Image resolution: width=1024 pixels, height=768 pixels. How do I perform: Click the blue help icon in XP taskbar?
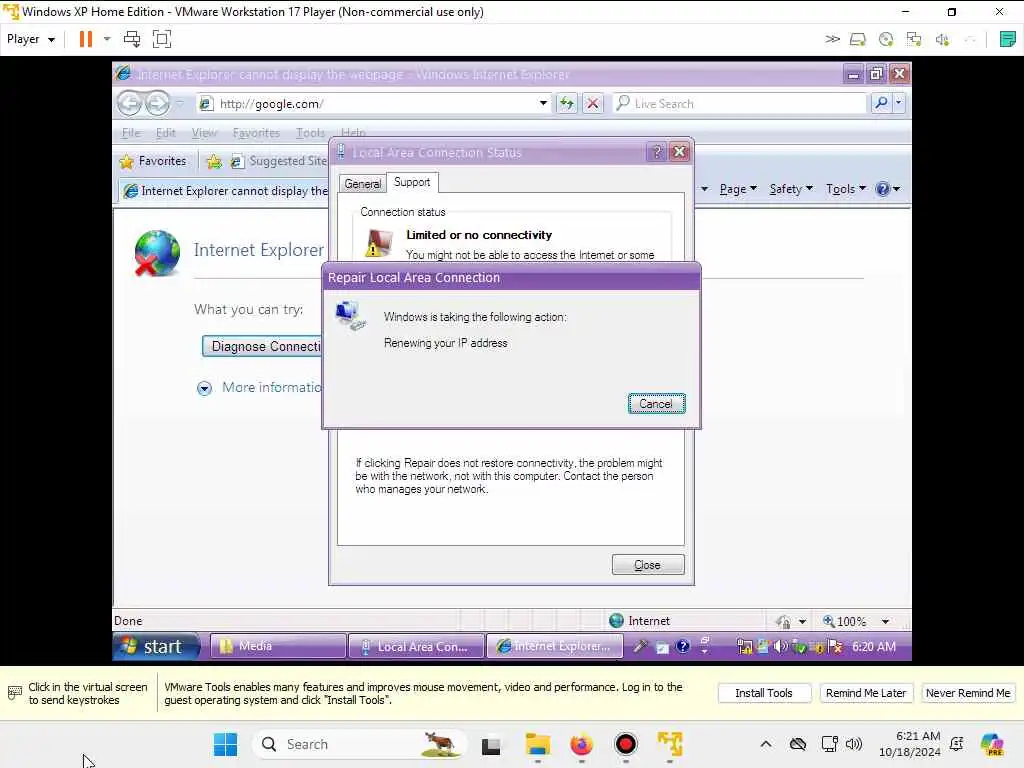coord(682,647)
